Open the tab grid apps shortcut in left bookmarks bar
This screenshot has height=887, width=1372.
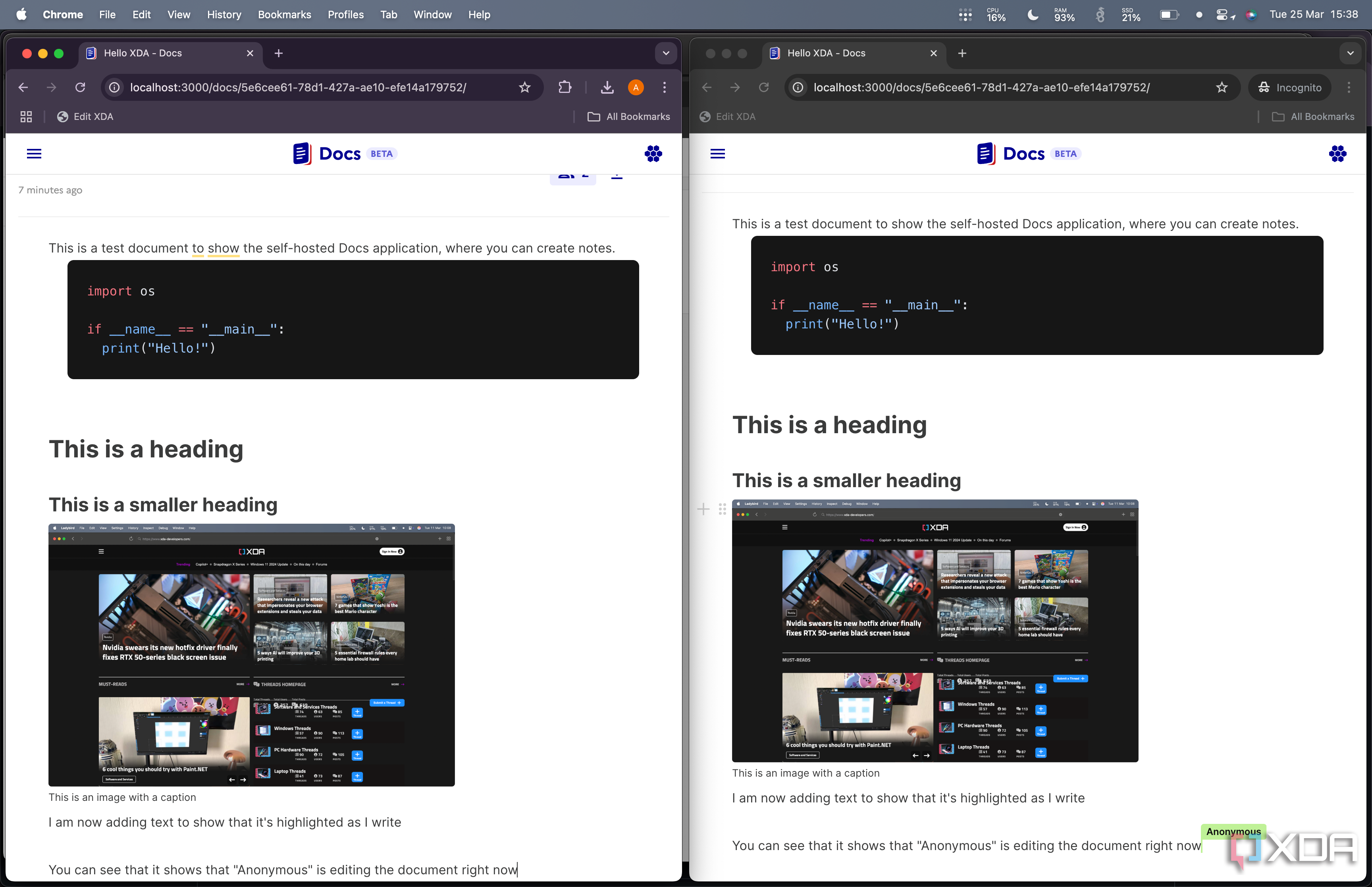[x=26, y=117]
